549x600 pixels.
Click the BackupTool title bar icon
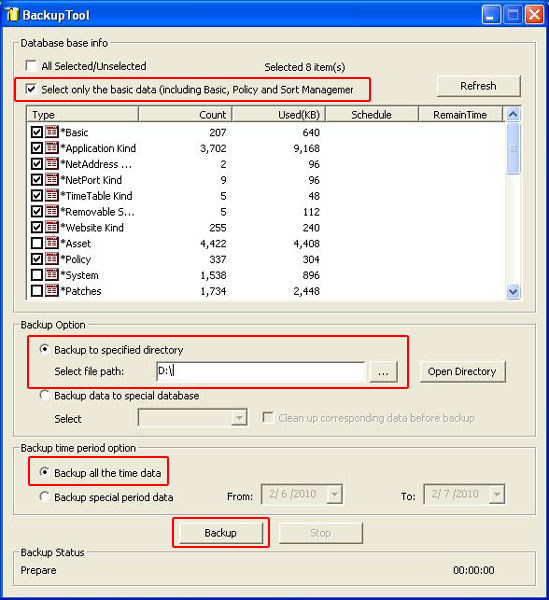point(12,15)
